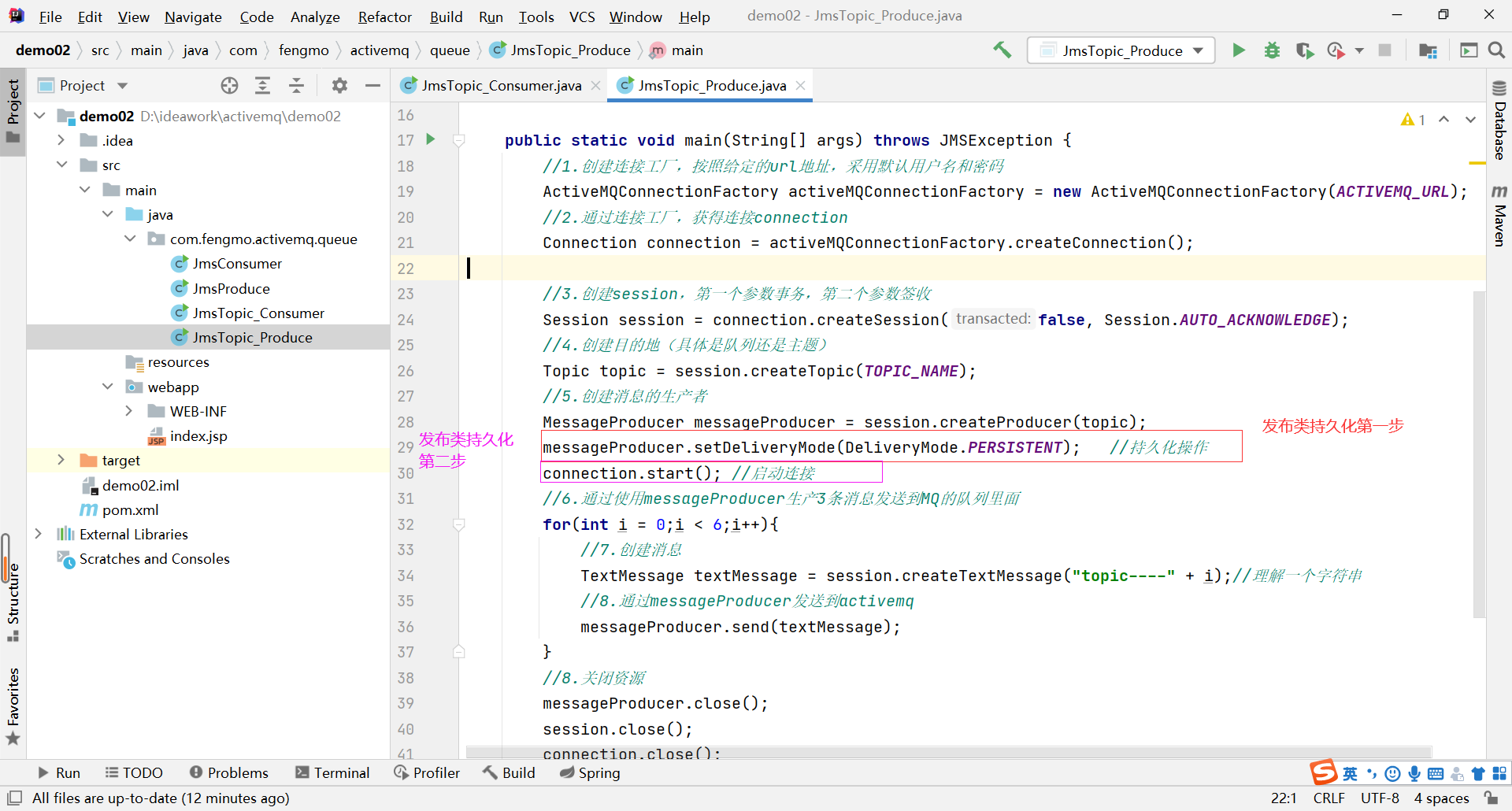Open the Run tool window button

click(59, 772)
